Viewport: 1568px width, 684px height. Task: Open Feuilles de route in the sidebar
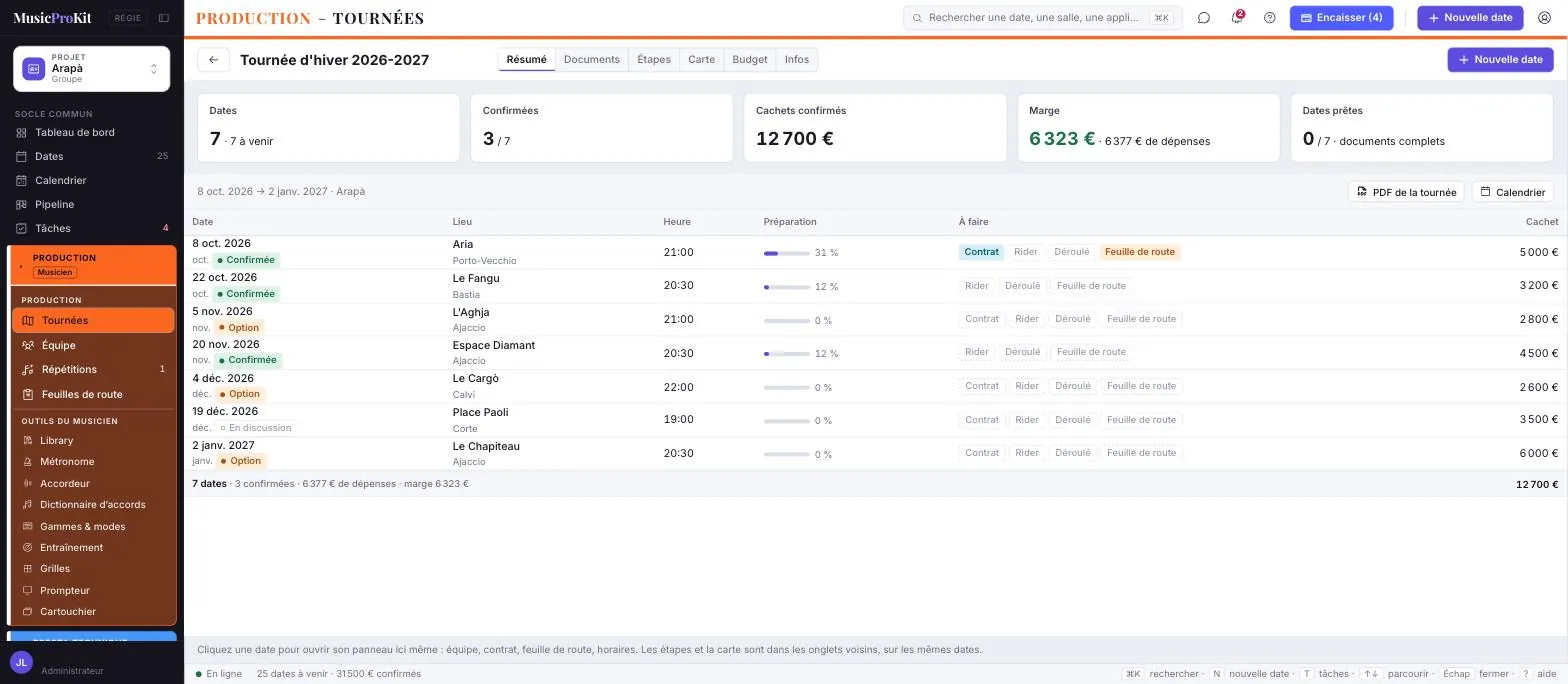(93, 394)
